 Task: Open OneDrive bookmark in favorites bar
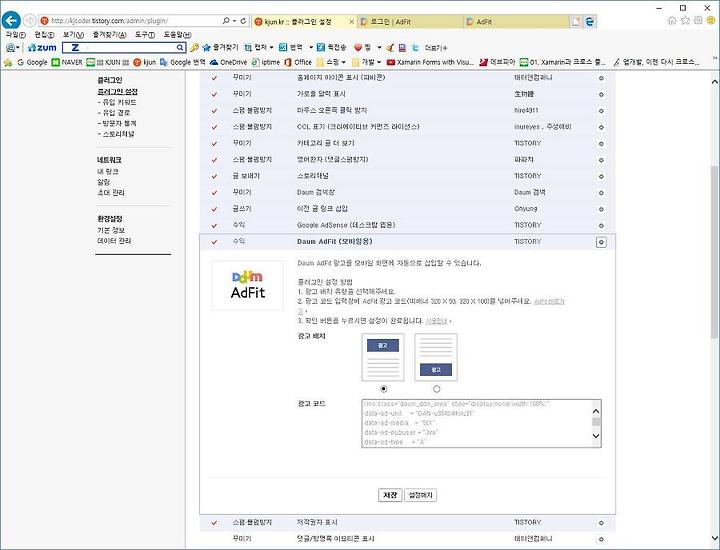coord(228,62)
